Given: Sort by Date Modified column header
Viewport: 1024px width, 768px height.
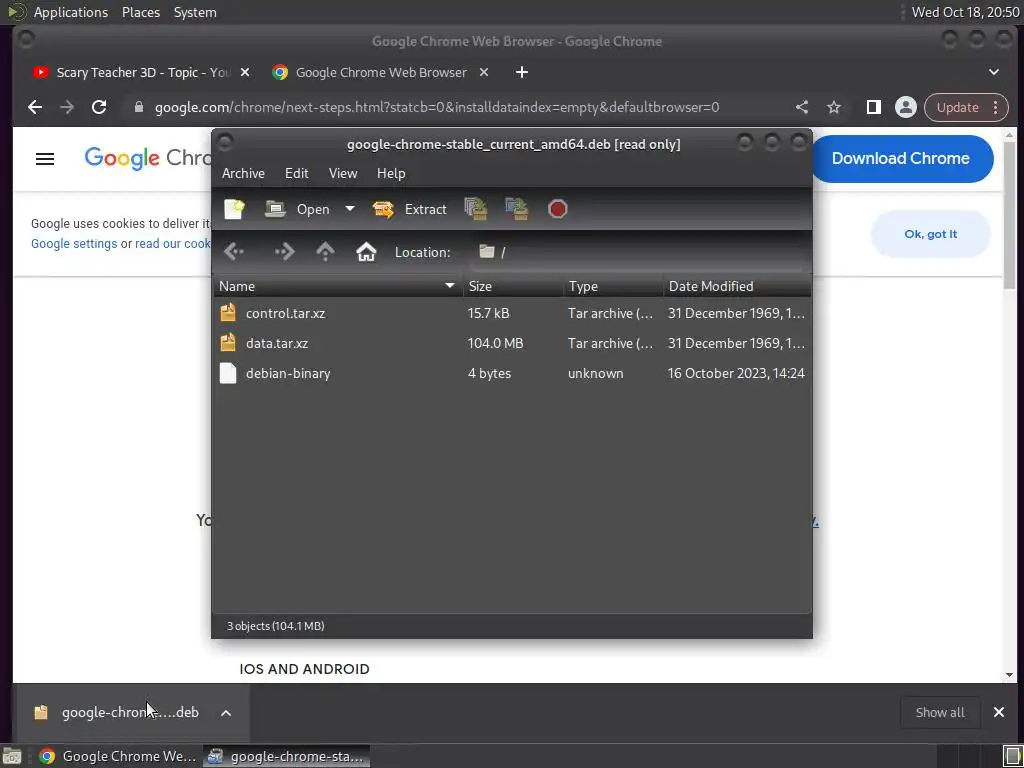Looking at the screenshot, I should [737, 286].
